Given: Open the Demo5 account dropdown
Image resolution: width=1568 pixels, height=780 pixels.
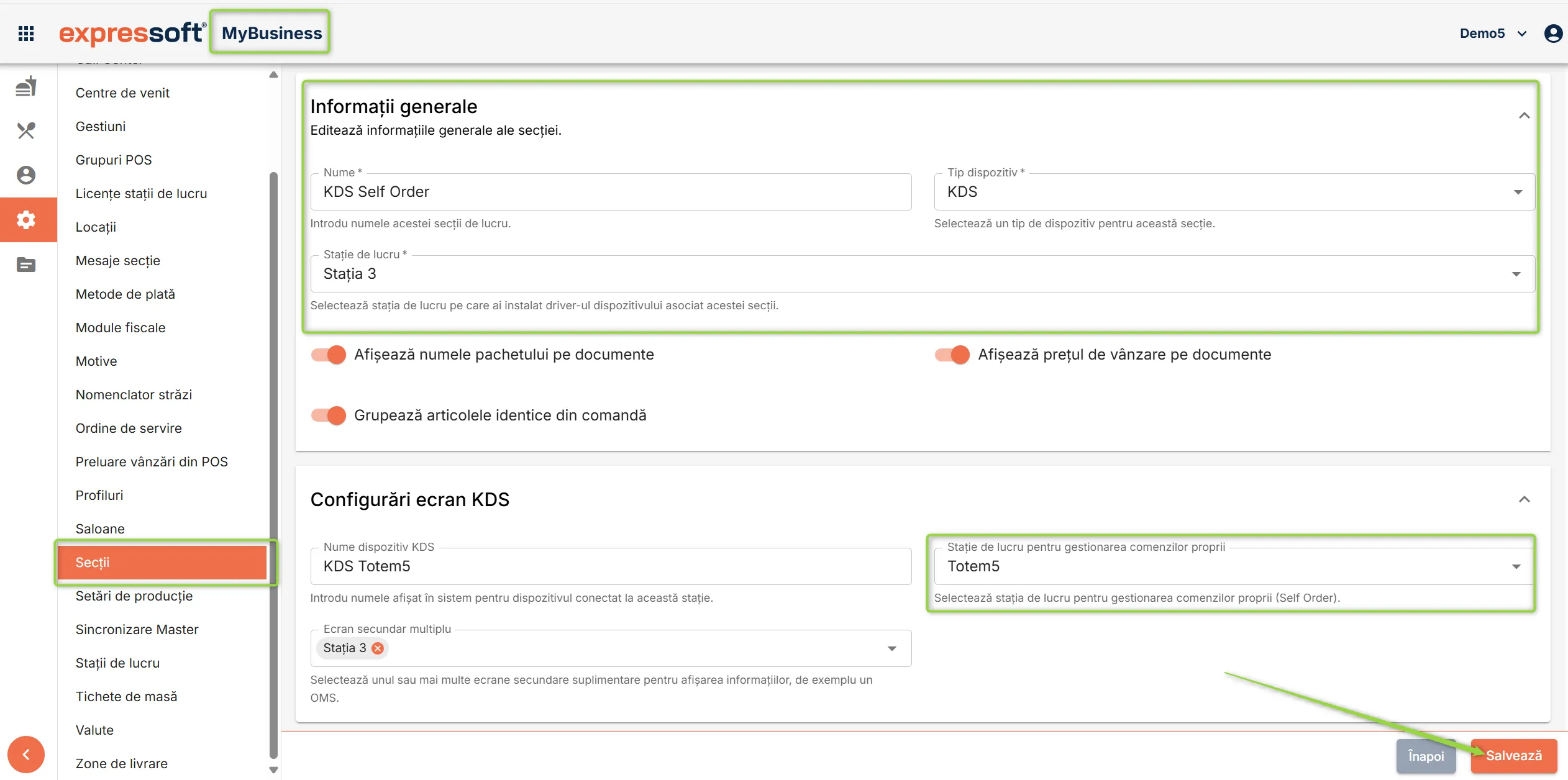Looking at the screenshot, I should click(1493, 34).
